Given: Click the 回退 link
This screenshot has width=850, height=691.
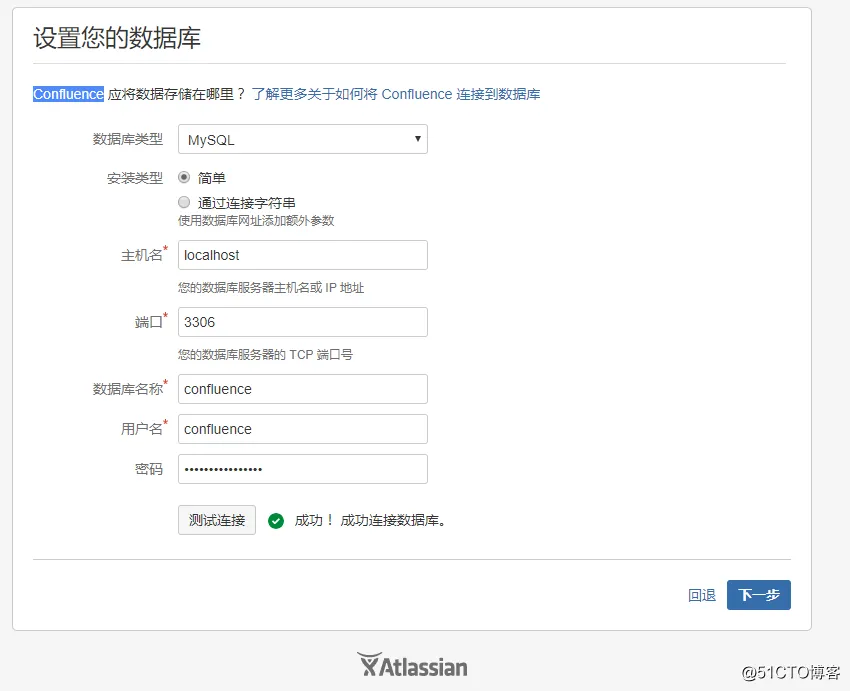Looking at the screenshot, I should [702, 594].
